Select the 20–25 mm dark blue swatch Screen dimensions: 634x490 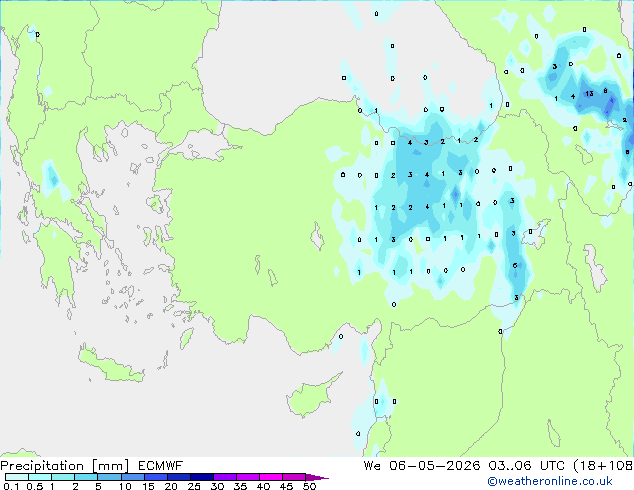pos(178,477)
